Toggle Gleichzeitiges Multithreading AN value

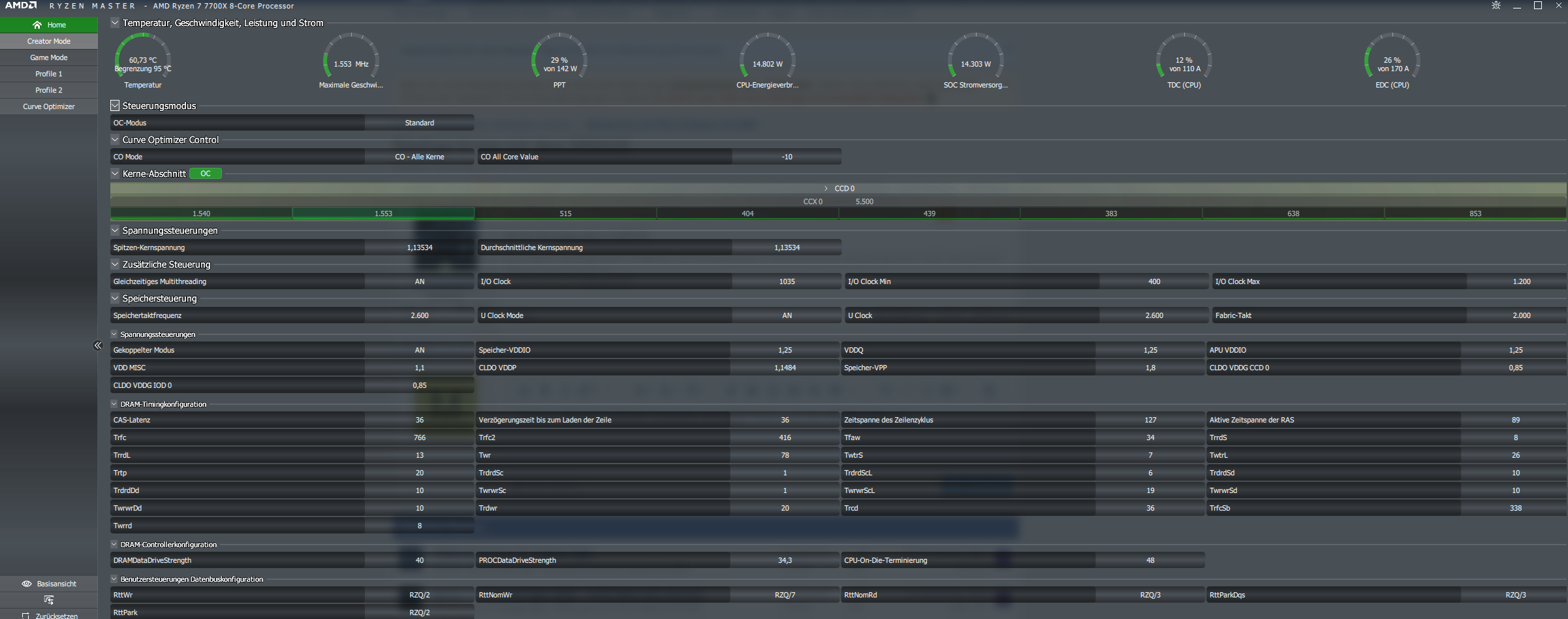(420, 281)
